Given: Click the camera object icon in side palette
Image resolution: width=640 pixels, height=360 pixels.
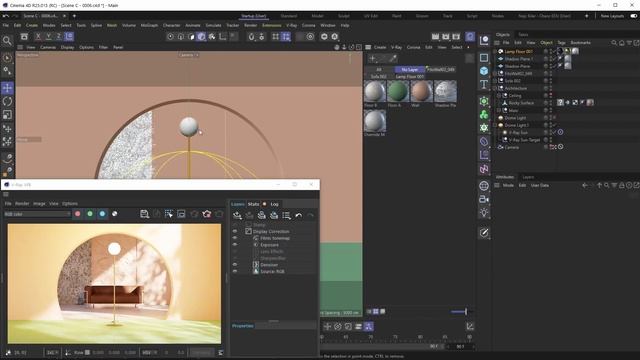Looking at the screenshot, I should coord(484,199).
